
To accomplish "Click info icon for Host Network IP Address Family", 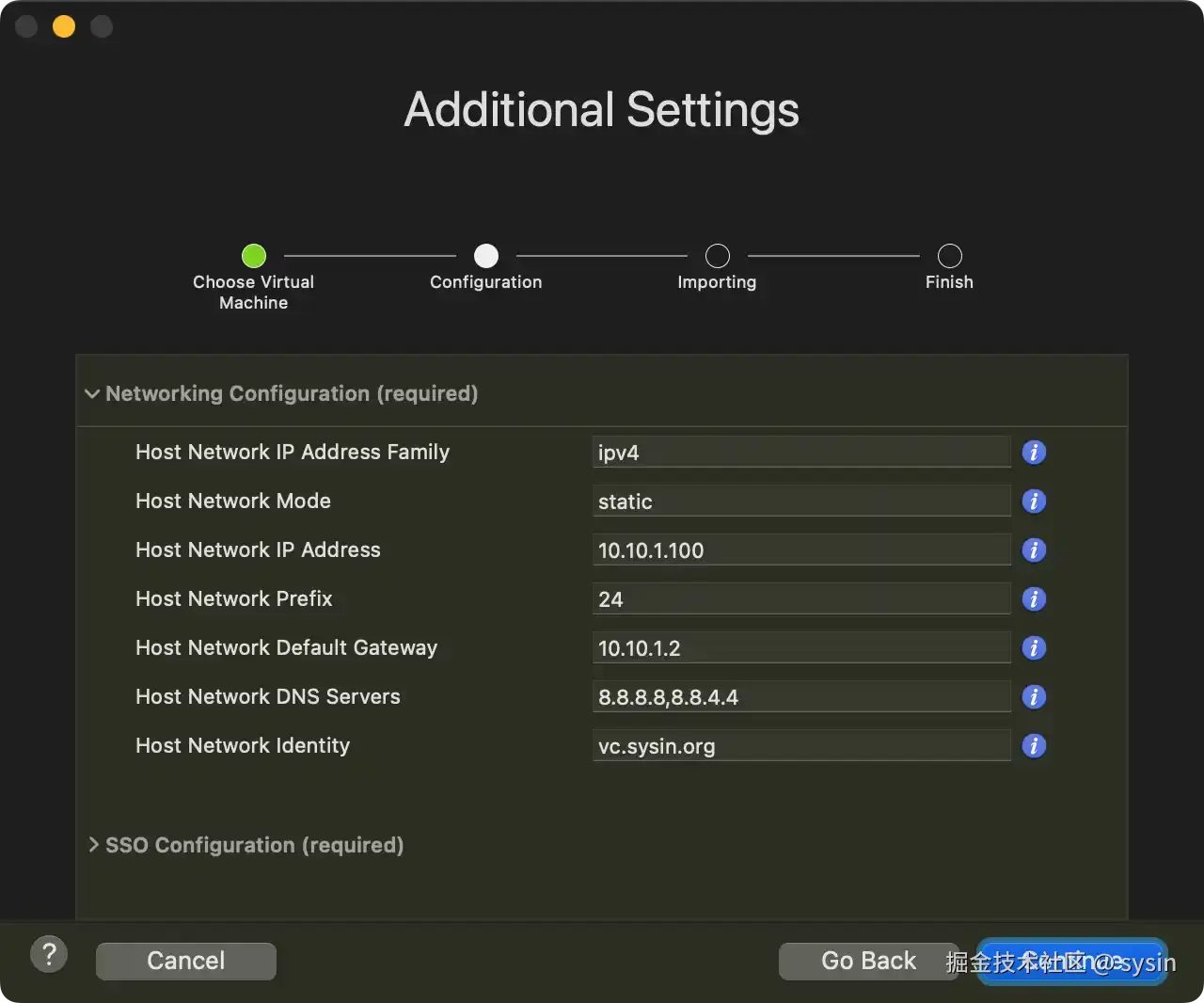I will point(1034,453).
